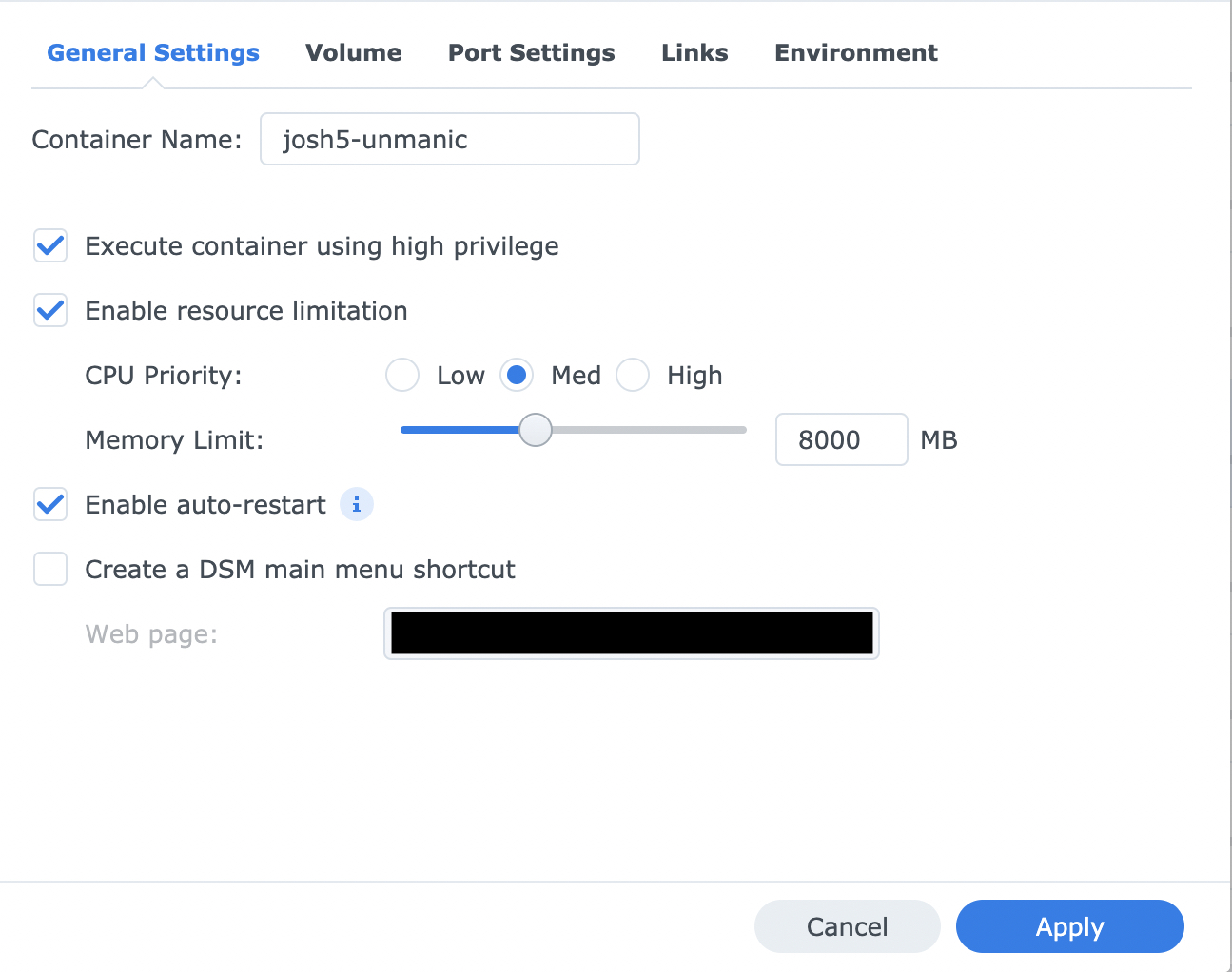Toggle Execute container using high privilege
Viewport: 1232px width, 972px height.
50,246
